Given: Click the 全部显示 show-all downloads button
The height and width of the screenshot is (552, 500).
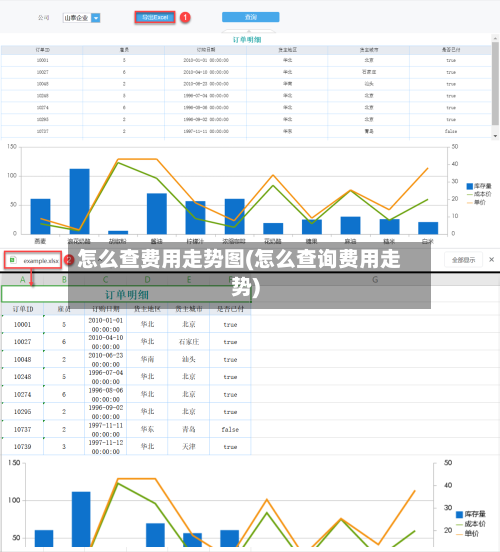Looking at the screenshot, I should pyautogui.click(x=463, y=260).
